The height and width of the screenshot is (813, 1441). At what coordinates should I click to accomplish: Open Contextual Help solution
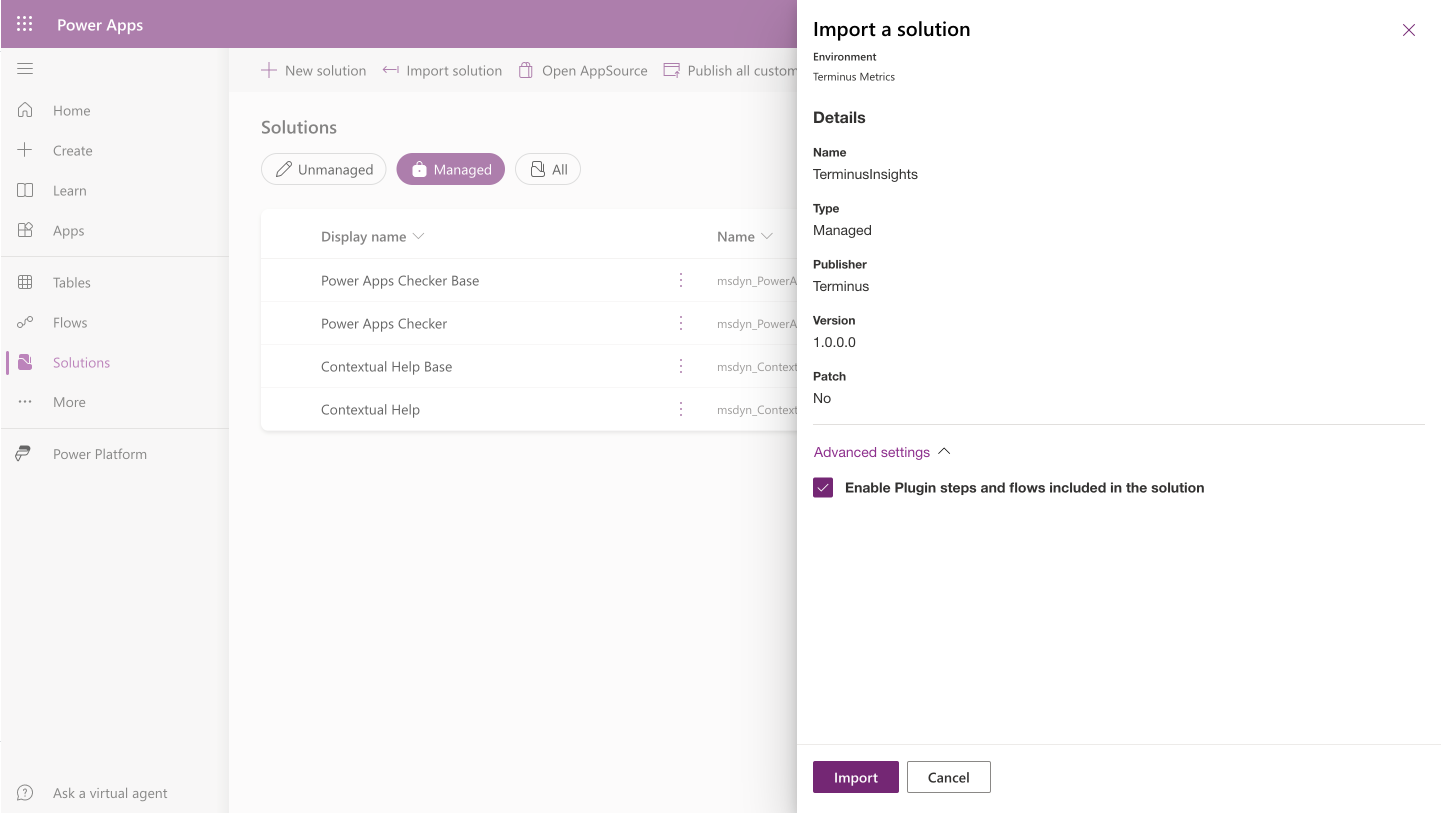coord(370,410)
